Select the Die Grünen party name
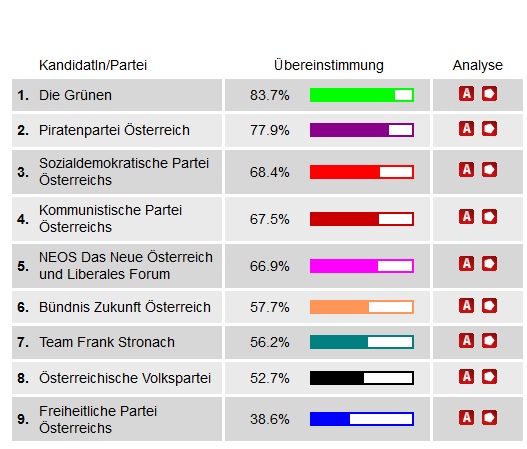The image size is (527, 449). (x=75, y=95)
